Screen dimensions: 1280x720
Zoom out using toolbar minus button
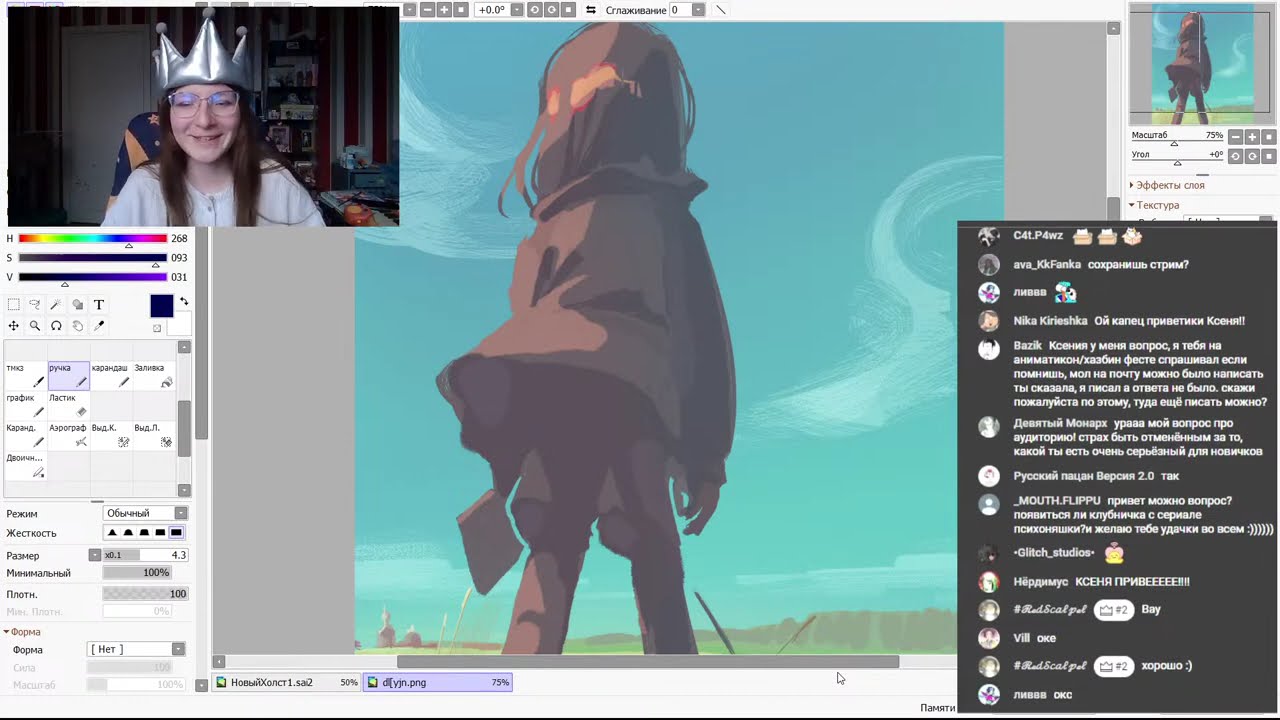(427, 10)
